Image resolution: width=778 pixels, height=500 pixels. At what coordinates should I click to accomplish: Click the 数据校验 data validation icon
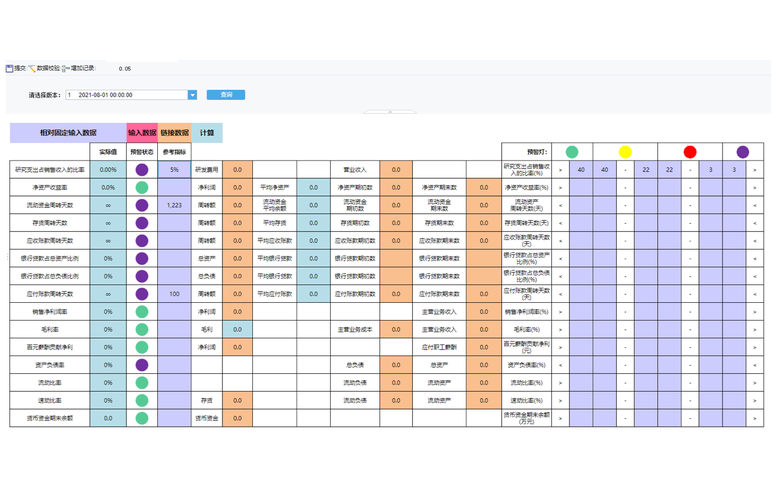[x=31, y=68]
